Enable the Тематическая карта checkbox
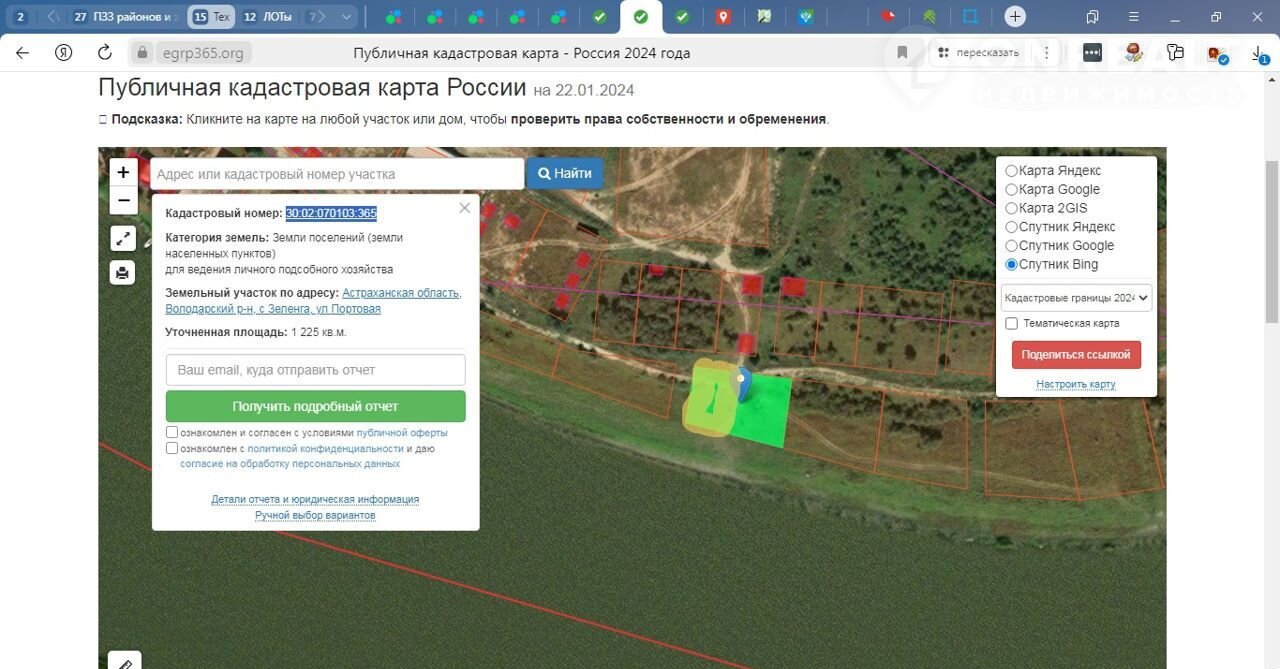 pos(1011,324)
